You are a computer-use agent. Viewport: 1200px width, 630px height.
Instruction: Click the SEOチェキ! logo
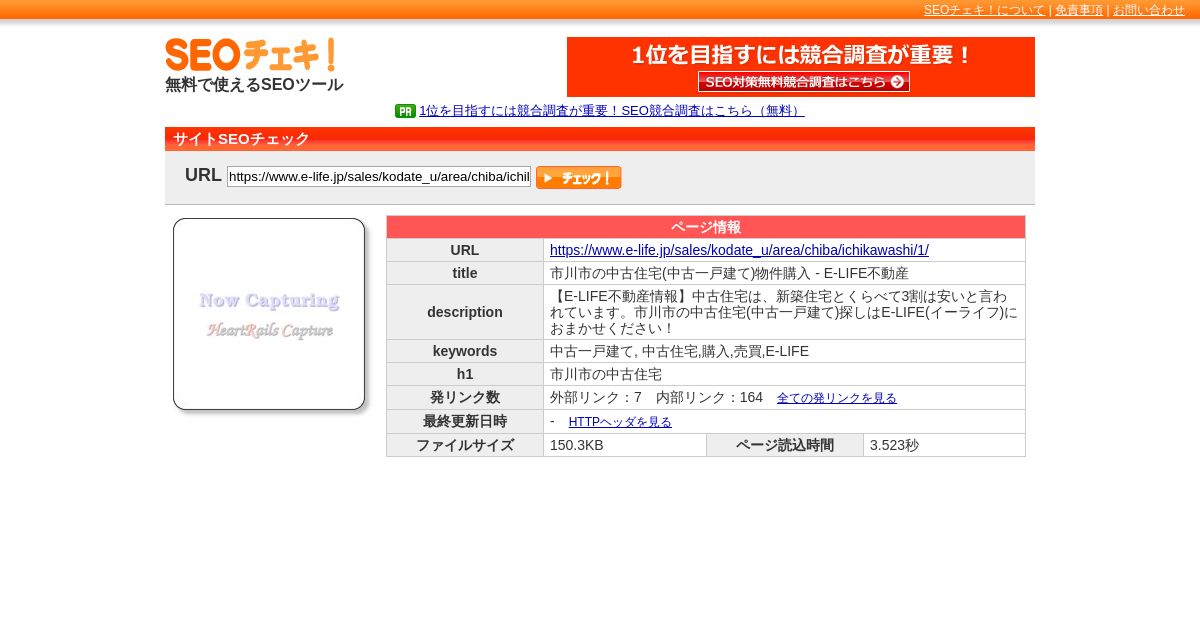pos(250,54)
